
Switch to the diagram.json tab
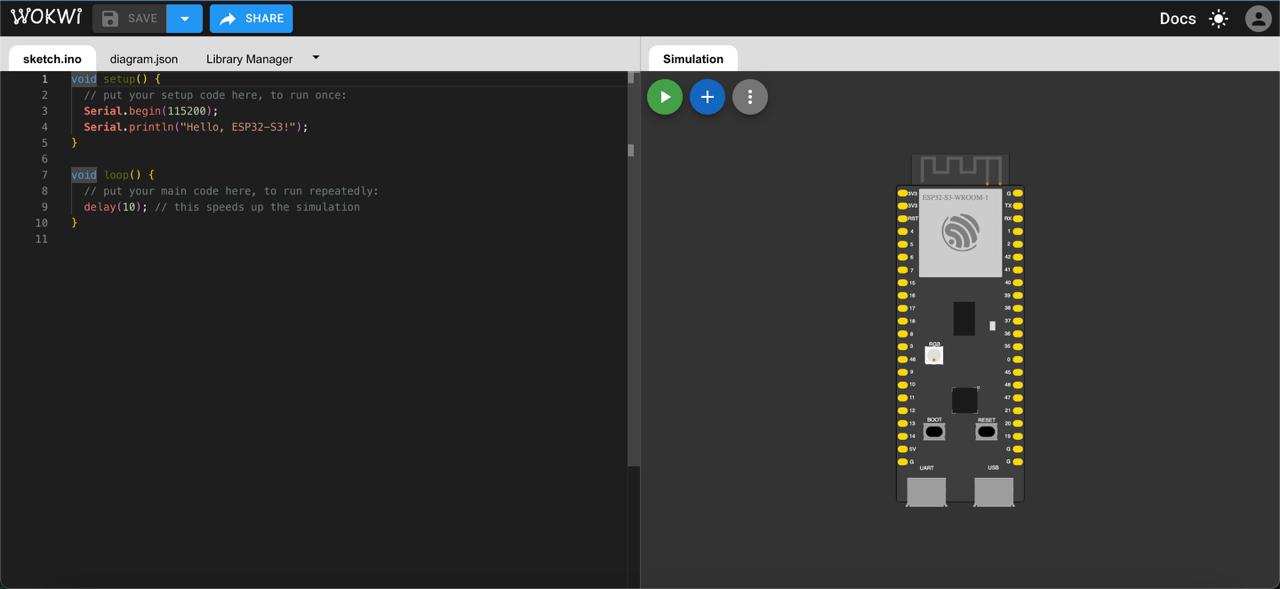click(x=144, y=59)
